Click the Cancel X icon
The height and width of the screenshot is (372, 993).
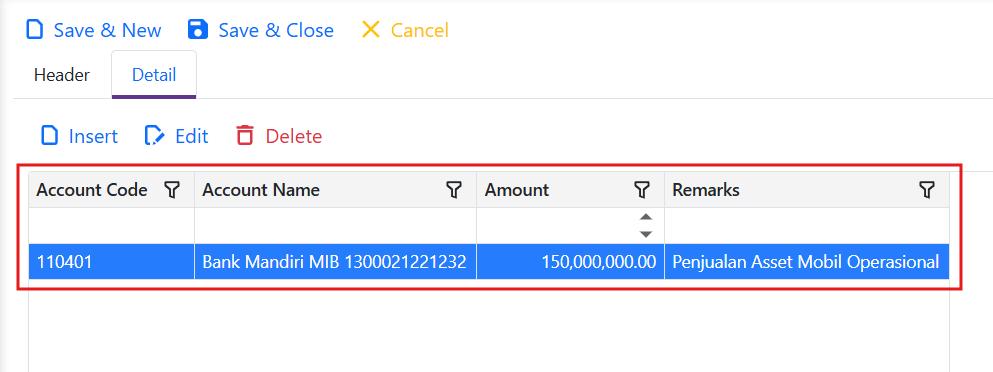370,30
